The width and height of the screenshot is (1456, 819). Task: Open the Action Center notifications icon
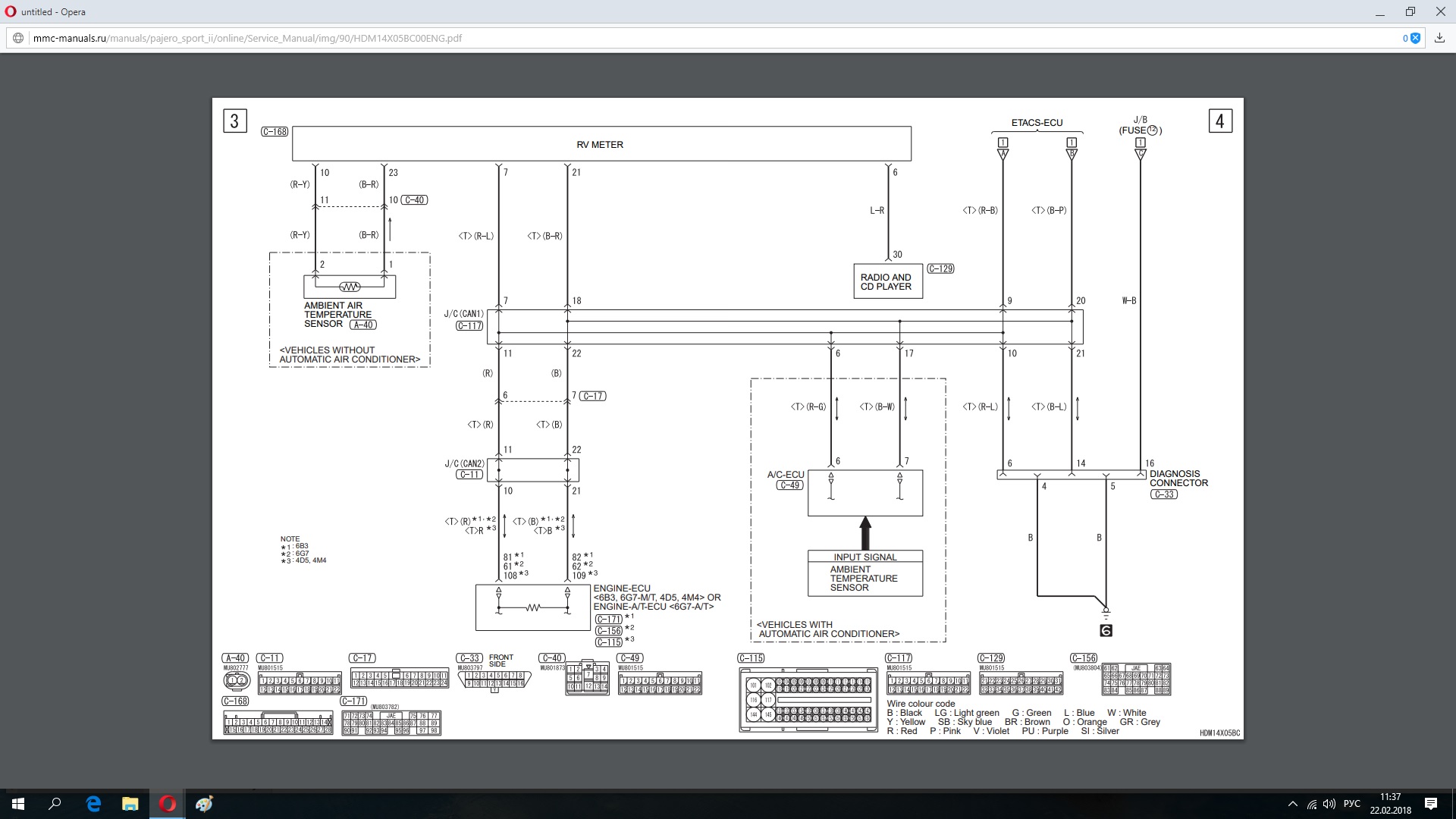click(x=1431, y=804)
